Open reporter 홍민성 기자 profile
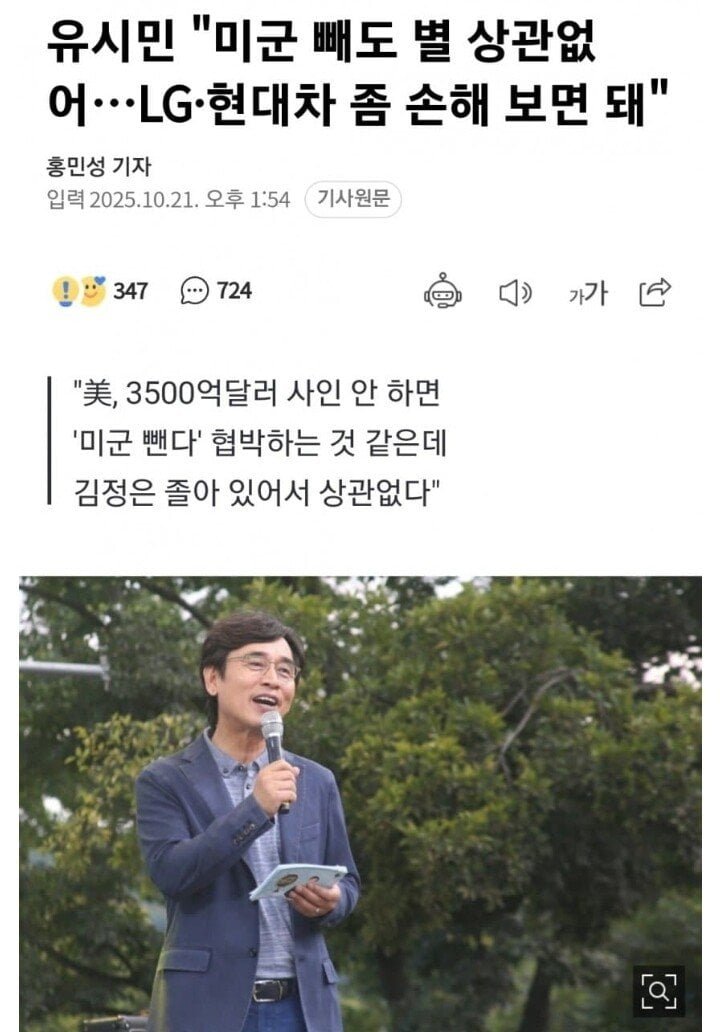 pos(99,167)
